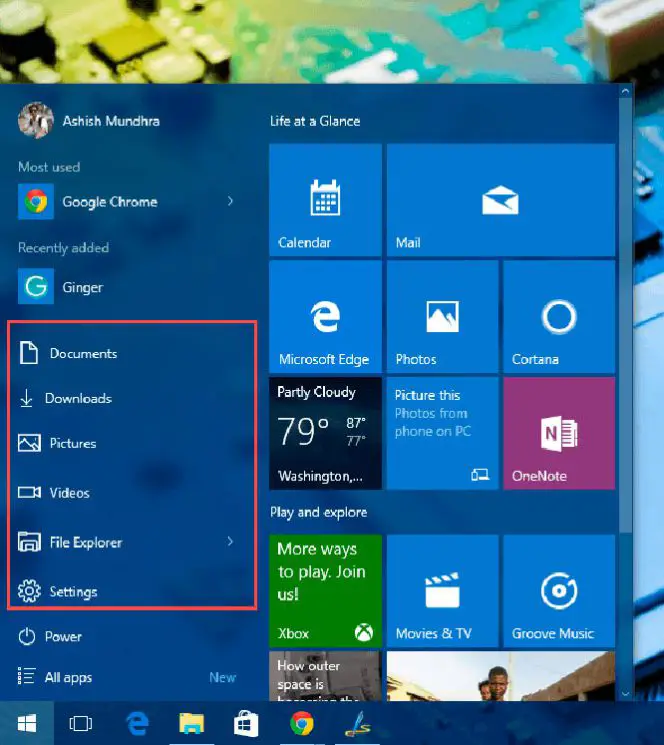Open the Cortana tile

[559, 317]
